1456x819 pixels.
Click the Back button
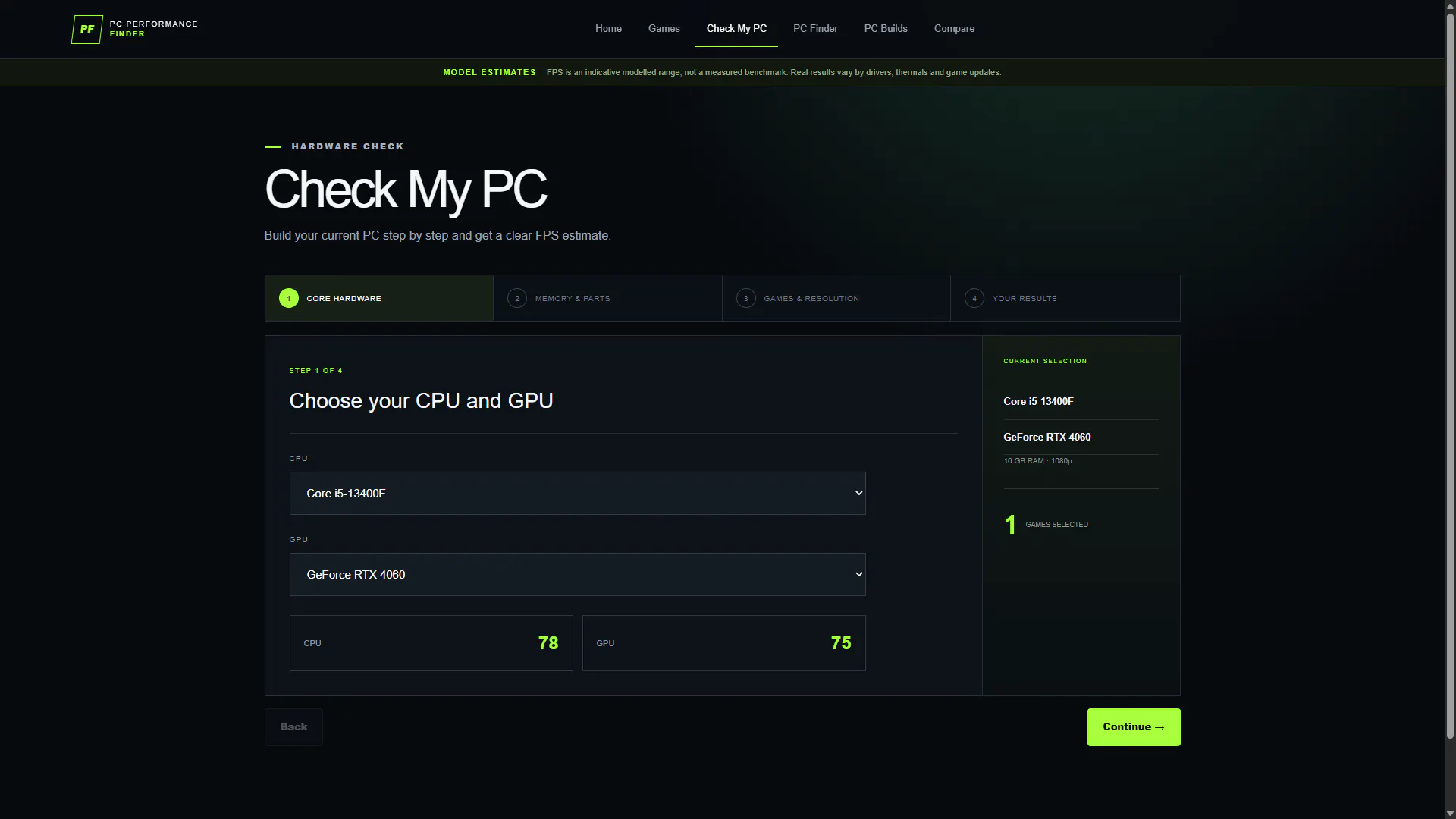click(x=293, y=727)
